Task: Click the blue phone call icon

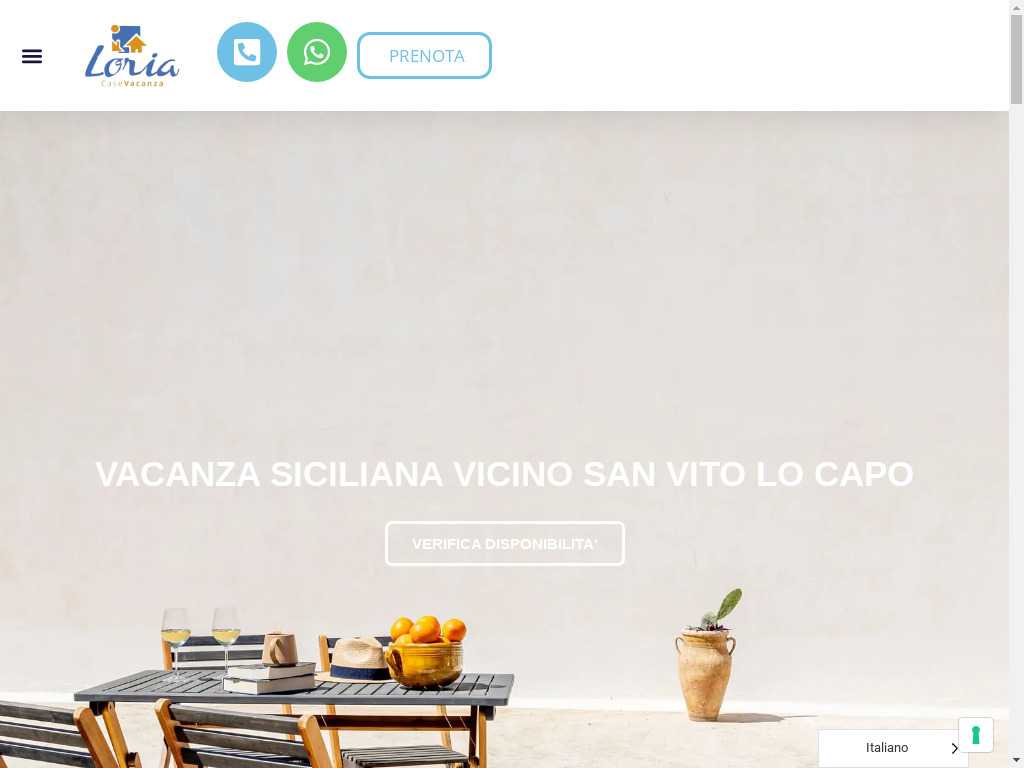Action: point(246,52)
